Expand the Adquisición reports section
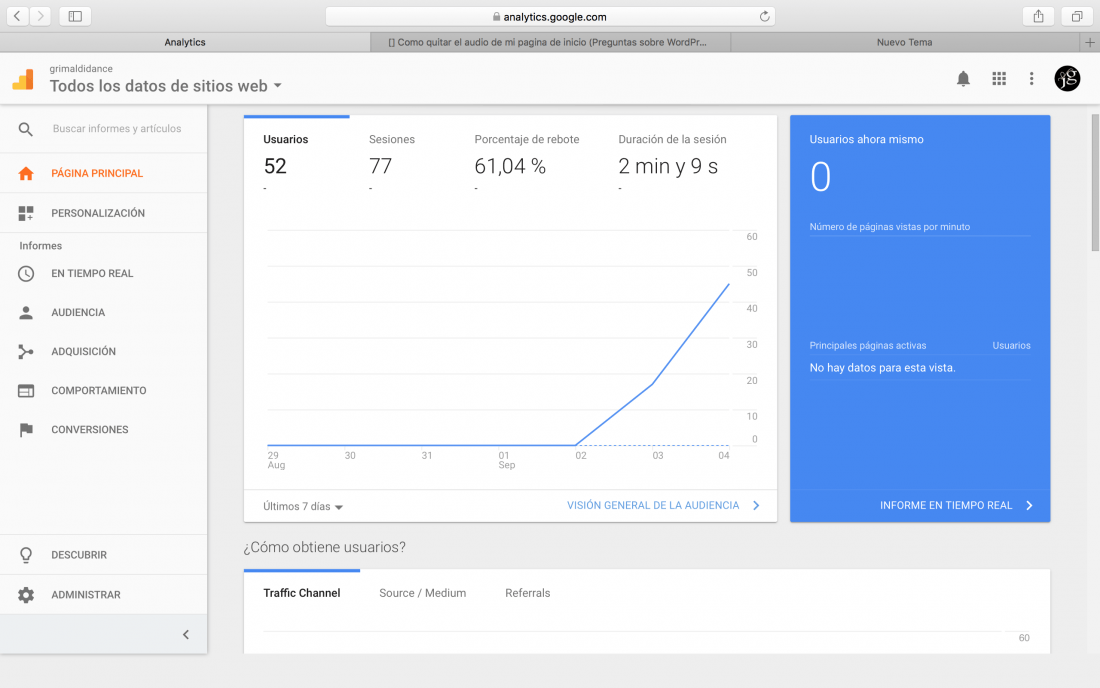 pyautogui.click(x=104, y=351)
